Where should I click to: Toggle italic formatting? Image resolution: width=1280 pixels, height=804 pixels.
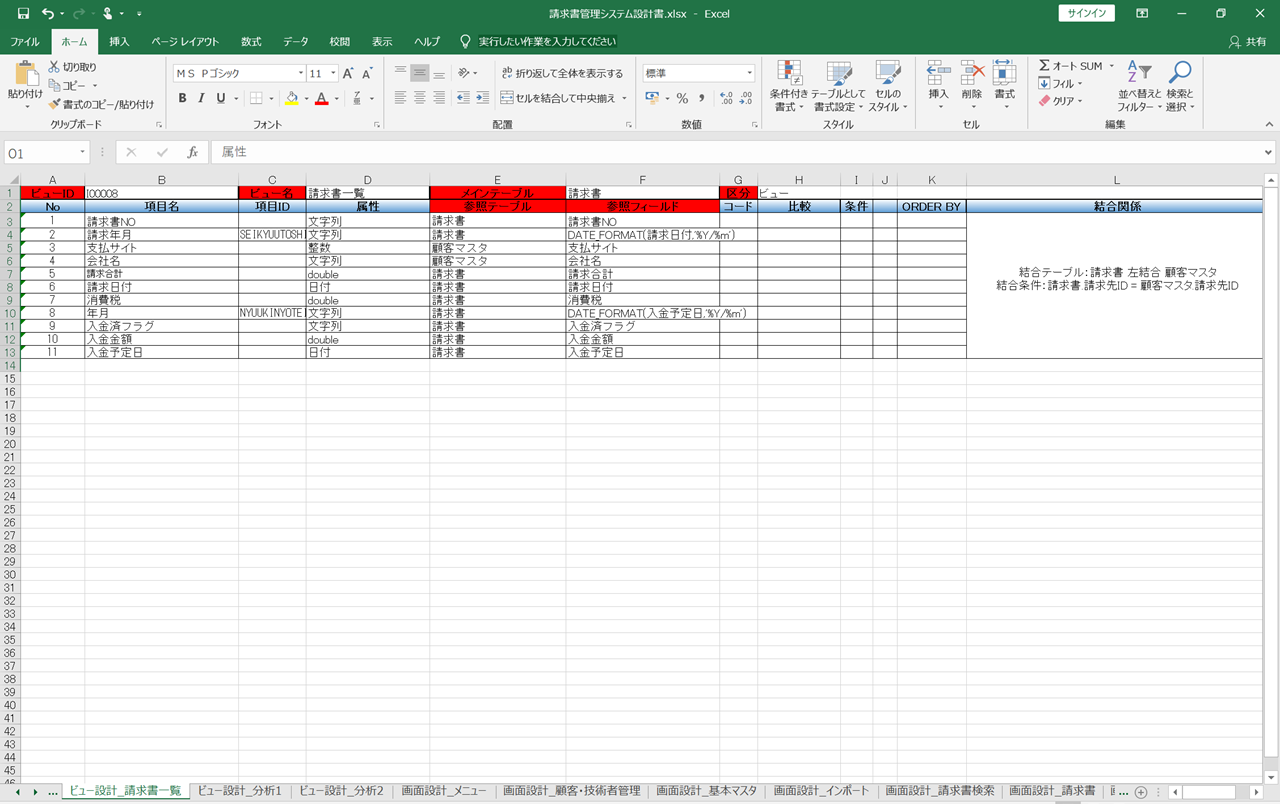201,98
